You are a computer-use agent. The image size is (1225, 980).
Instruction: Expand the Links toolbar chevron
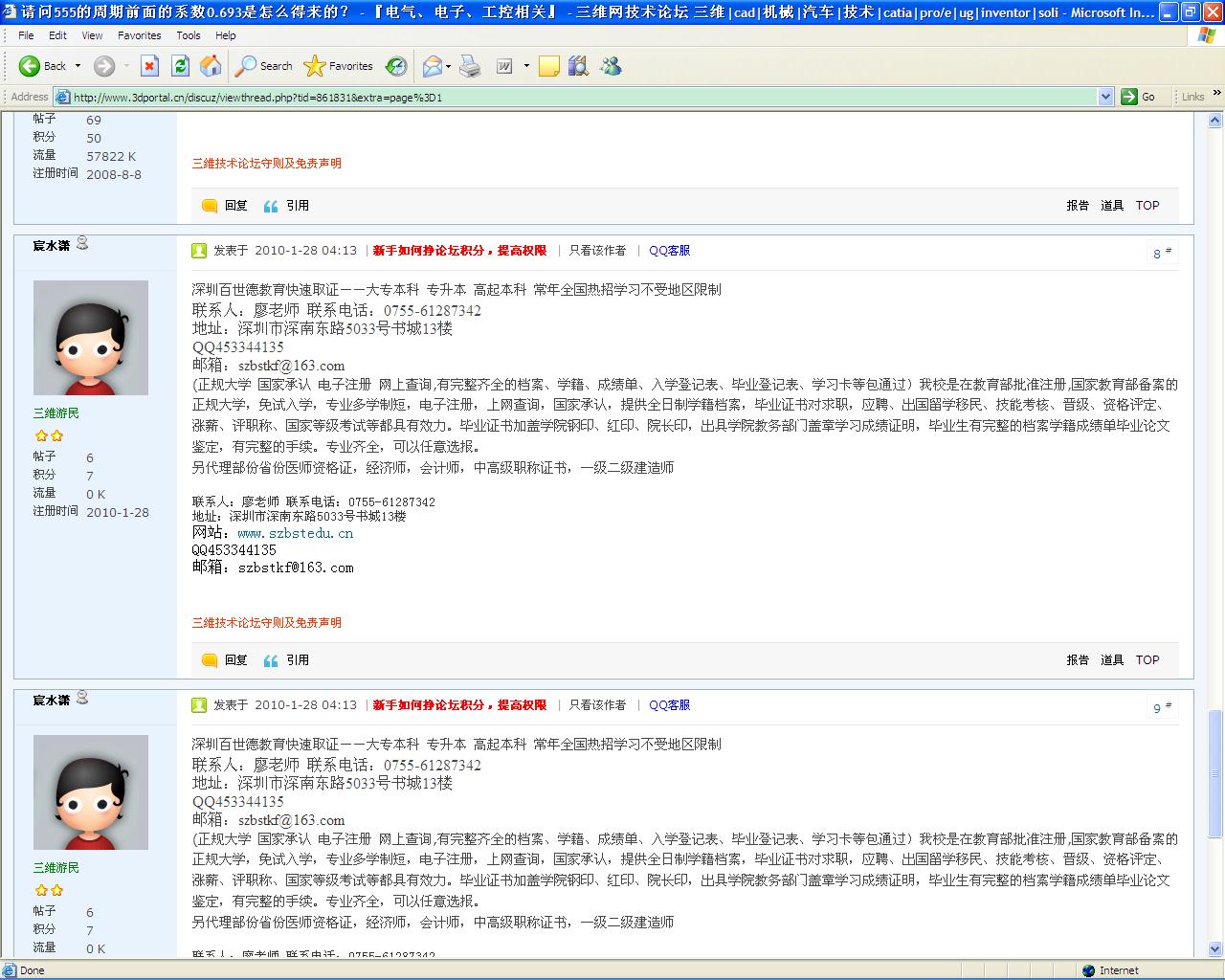[1216, 94]
